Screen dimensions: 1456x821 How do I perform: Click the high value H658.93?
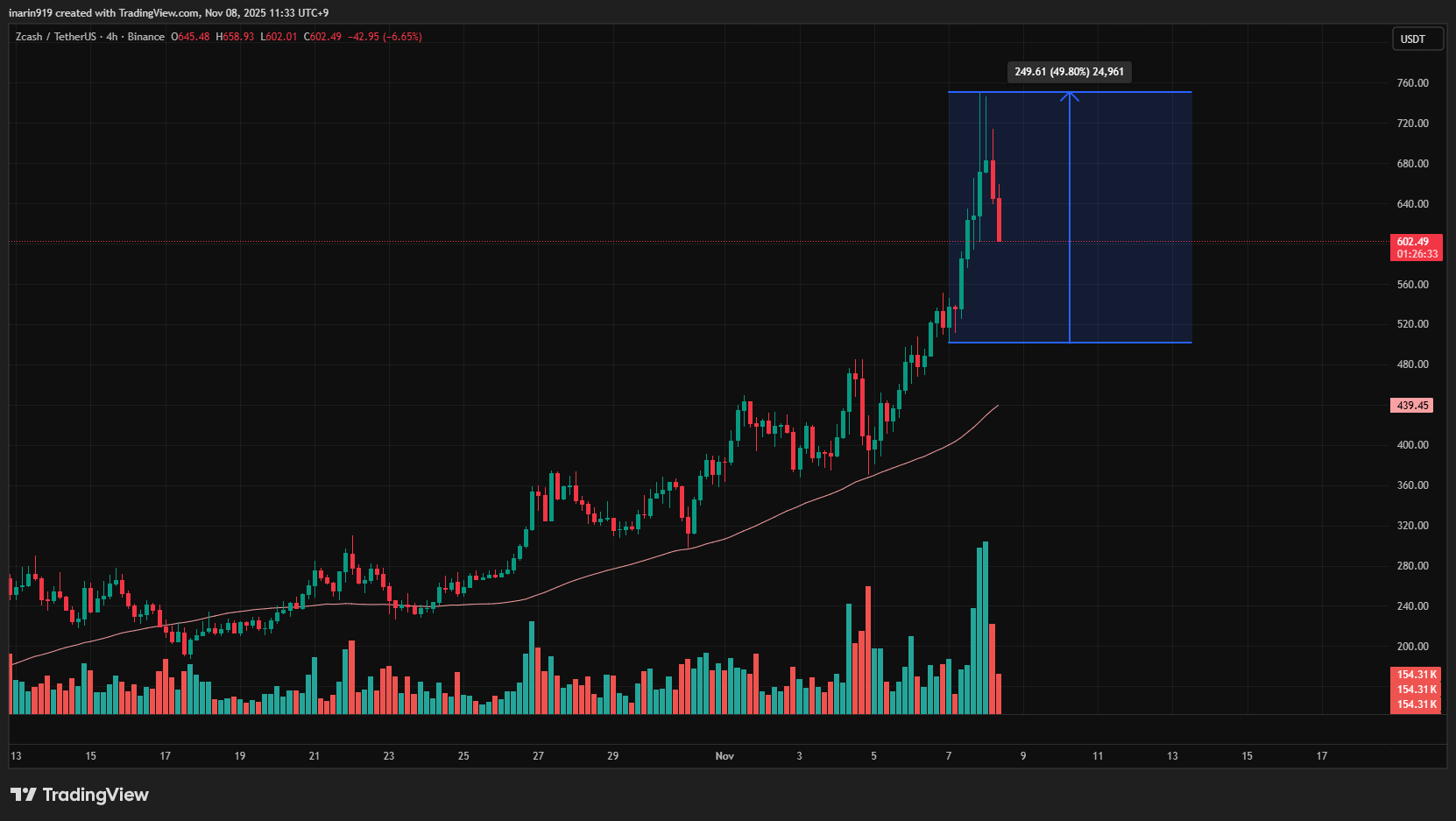pyautogui.click(x=235, y=37)
